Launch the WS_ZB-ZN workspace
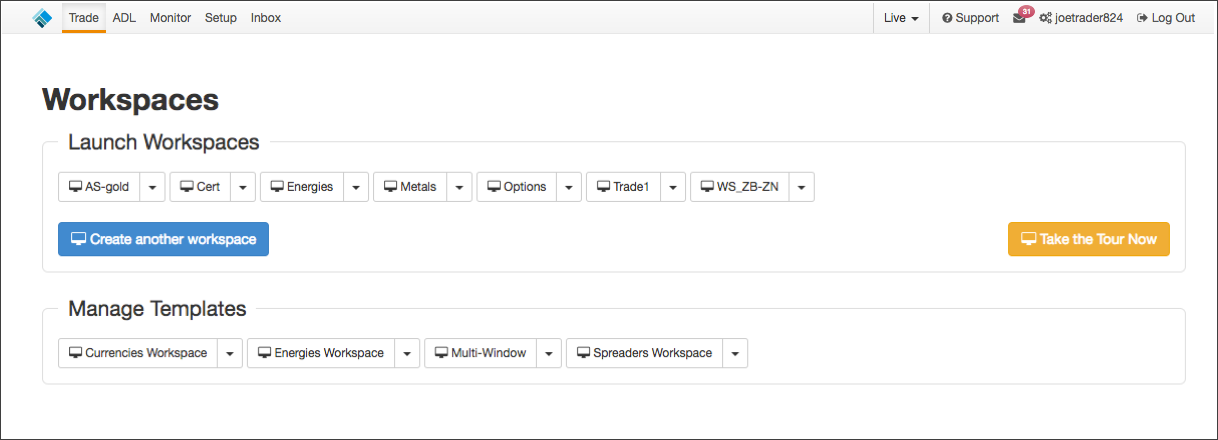The image size is (1218, 440). pyautogui.click(x=740, y=187)
